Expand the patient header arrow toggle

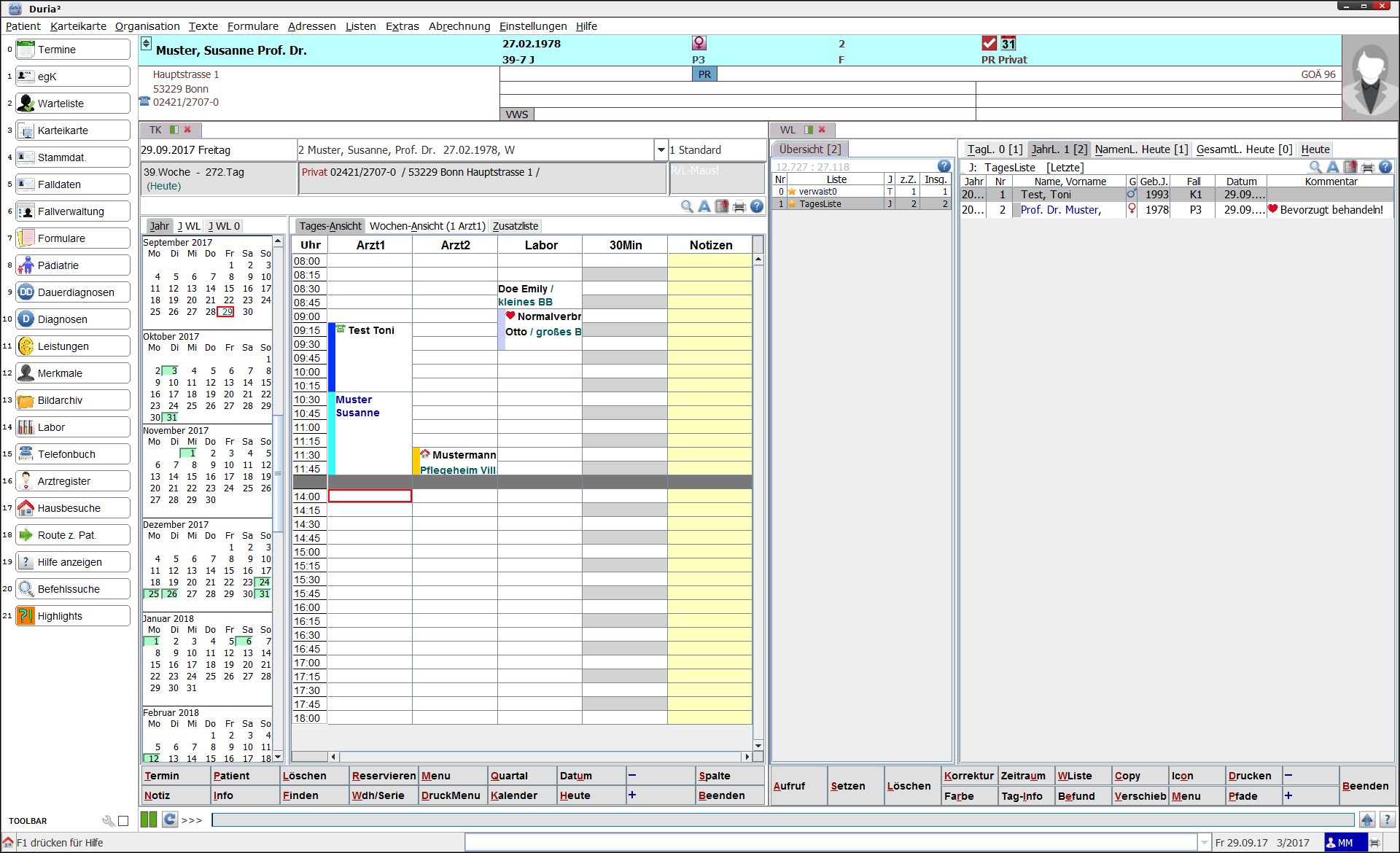tap(146, 43)
